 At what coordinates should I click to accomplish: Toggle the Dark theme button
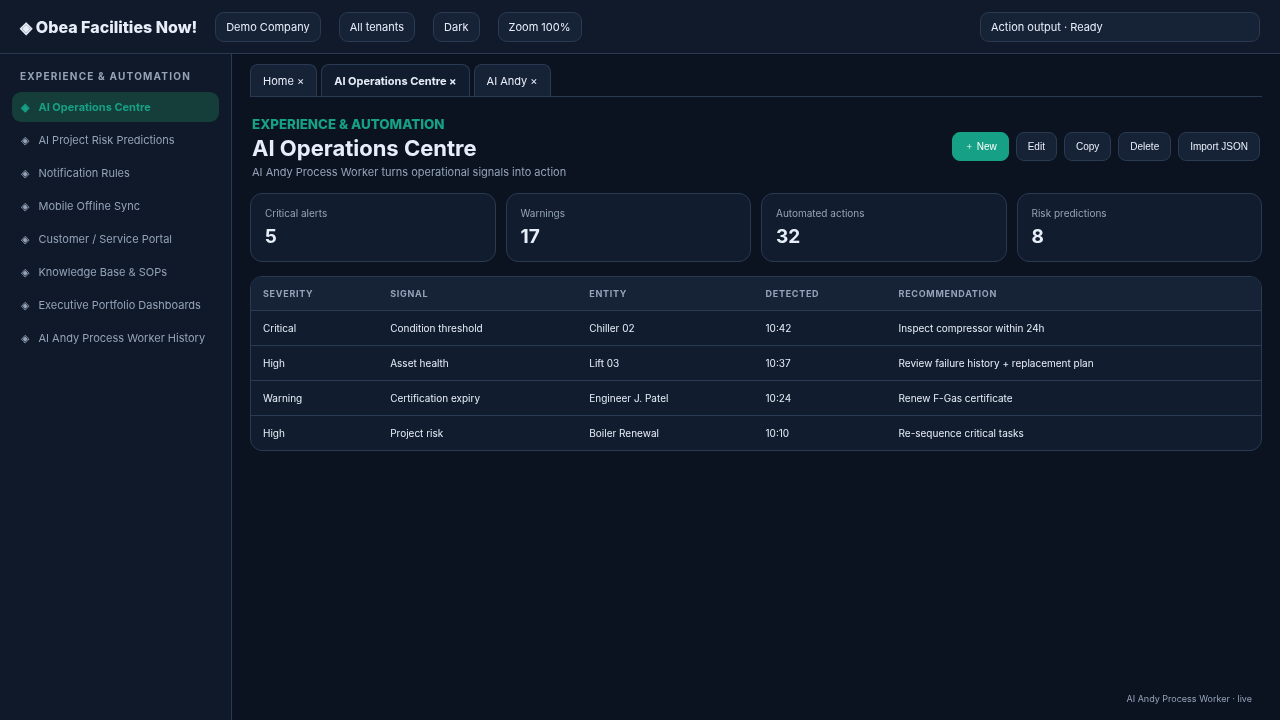[456, 27]
